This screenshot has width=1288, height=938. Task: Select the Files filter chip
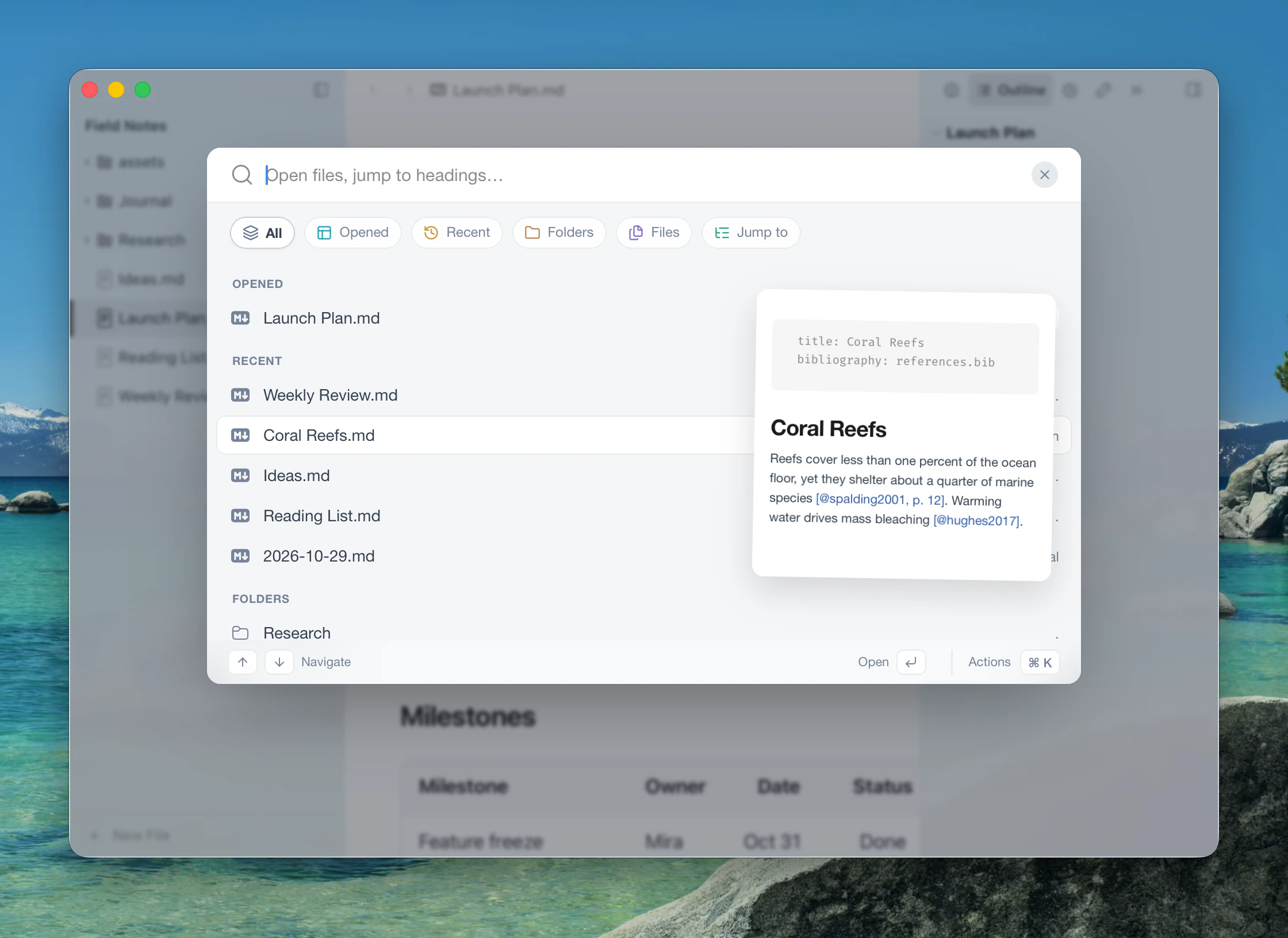(x=654, y=233)
